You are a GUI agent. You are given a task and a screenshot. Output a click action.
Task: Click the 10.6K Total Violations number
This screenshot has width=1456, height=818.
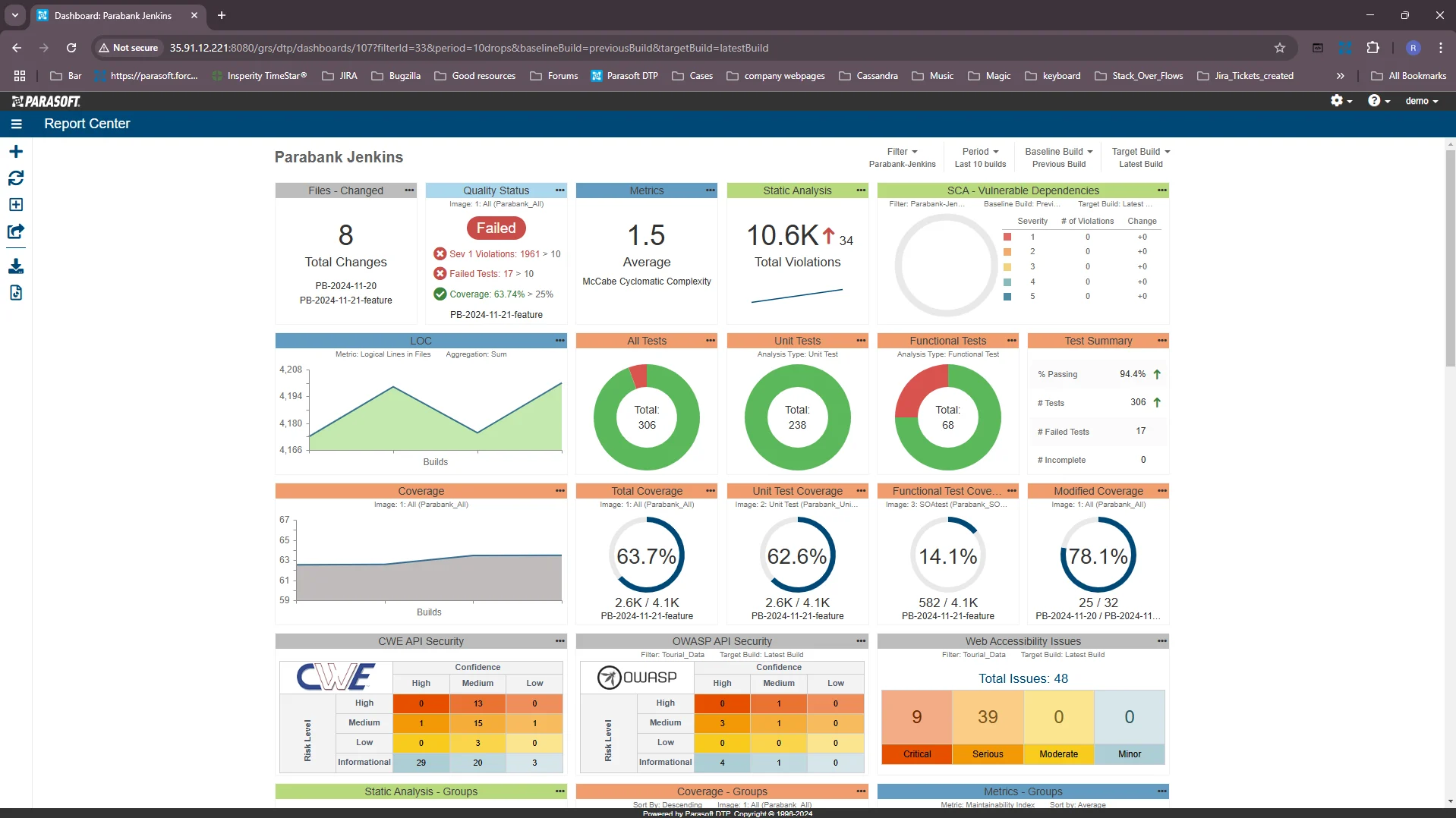pos(783,235)
